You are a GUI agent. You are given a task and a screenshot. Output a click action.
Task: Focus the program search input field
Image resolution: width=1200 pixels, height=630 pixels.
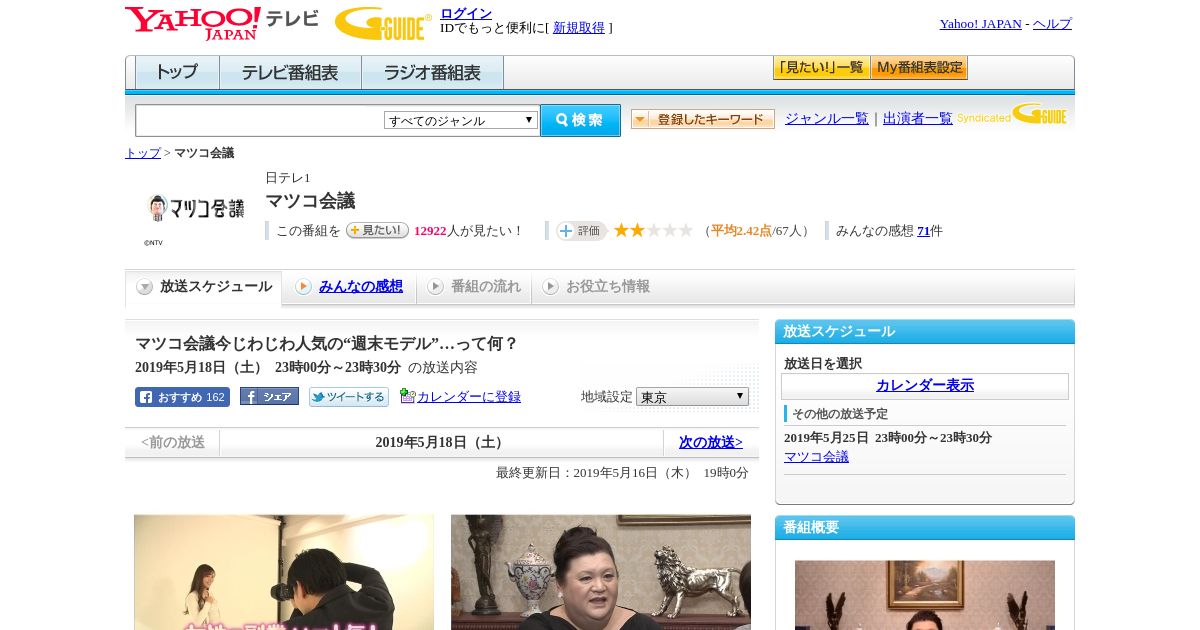tap(260, 121)
